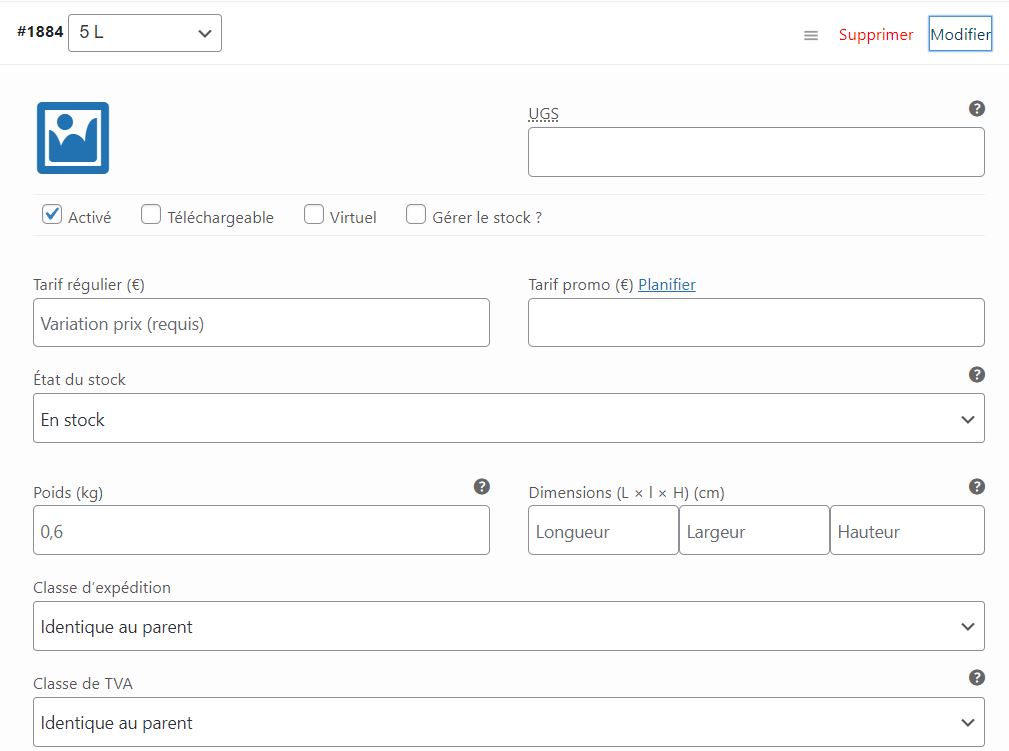This screenshot has height=751, width=1009.
Task: Click the help icon for État du stock
Action: pyautogui.click(x=977, y=374)
